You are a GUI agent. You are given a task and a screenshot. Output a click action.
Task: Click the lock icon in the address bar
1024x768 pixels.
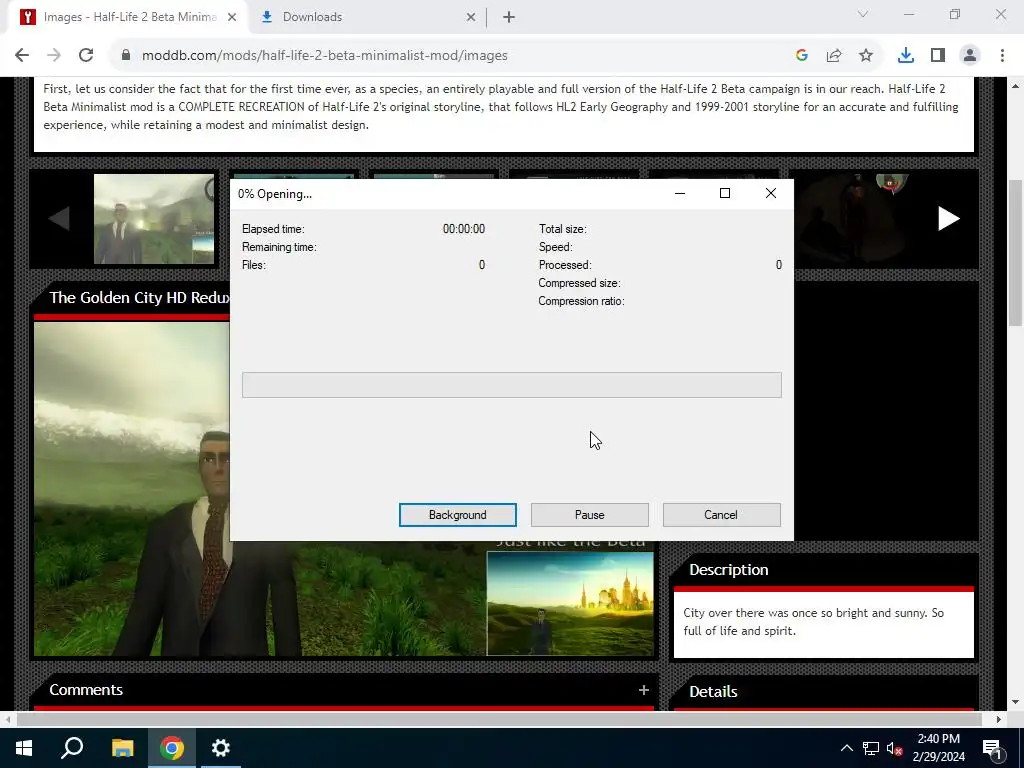(x=126, y=56)
